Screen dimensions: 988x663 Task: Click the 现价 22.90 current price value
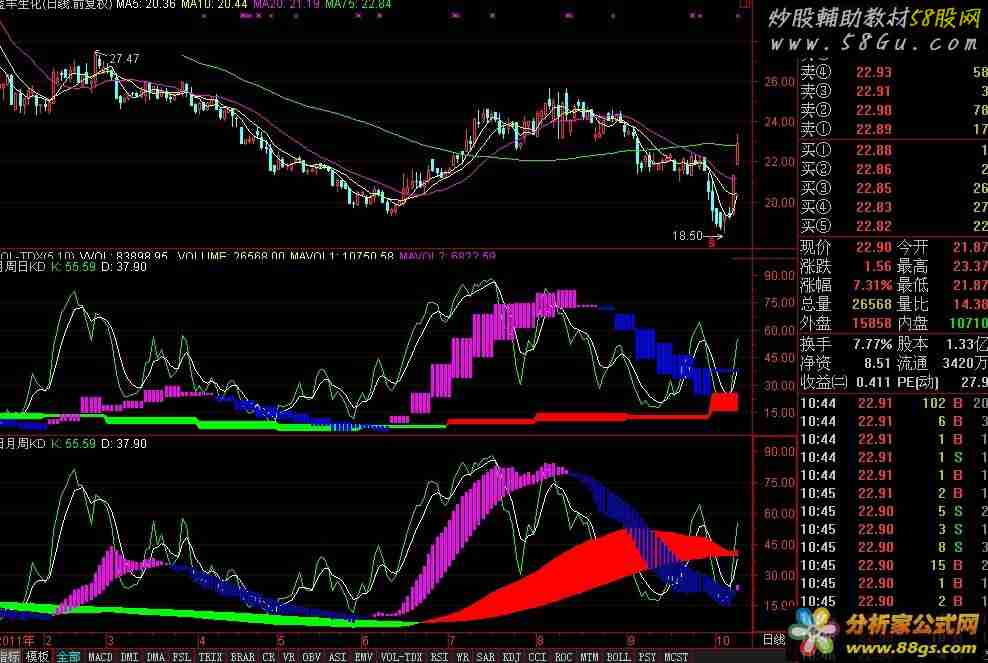point(873,247)
